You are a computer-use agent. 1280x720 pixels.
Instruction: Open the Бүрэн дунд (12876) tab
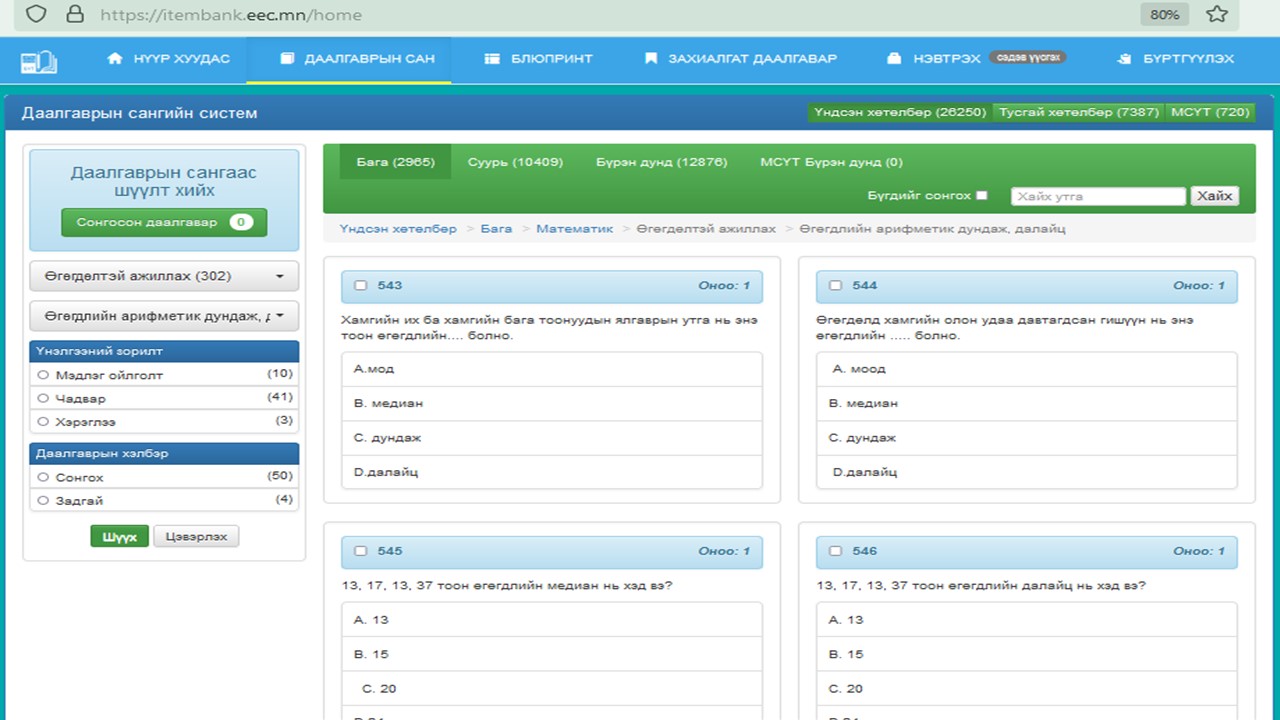(661, 162)
